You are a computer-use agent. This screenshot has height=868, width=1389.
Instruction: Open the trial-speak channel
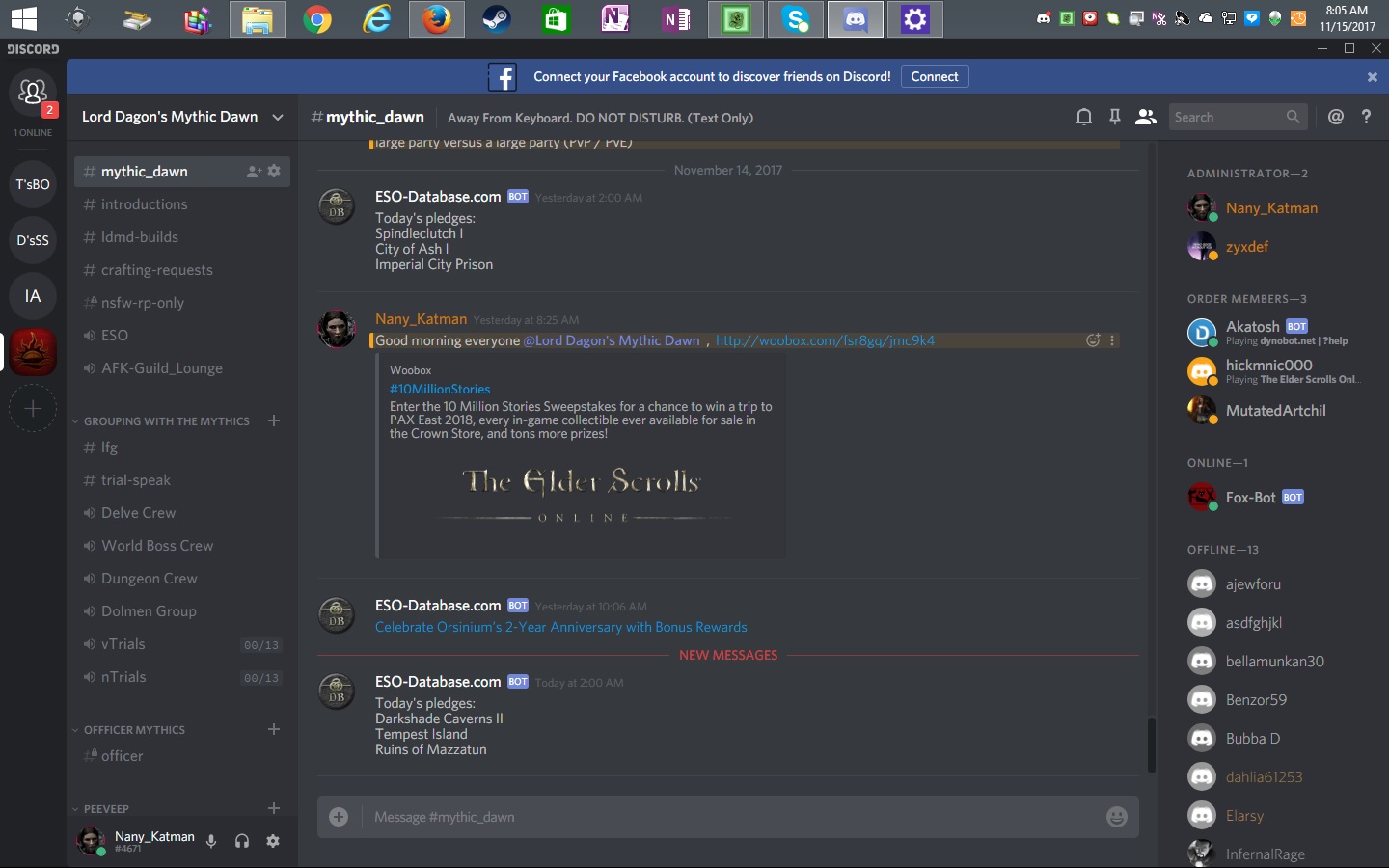[182, 480]
